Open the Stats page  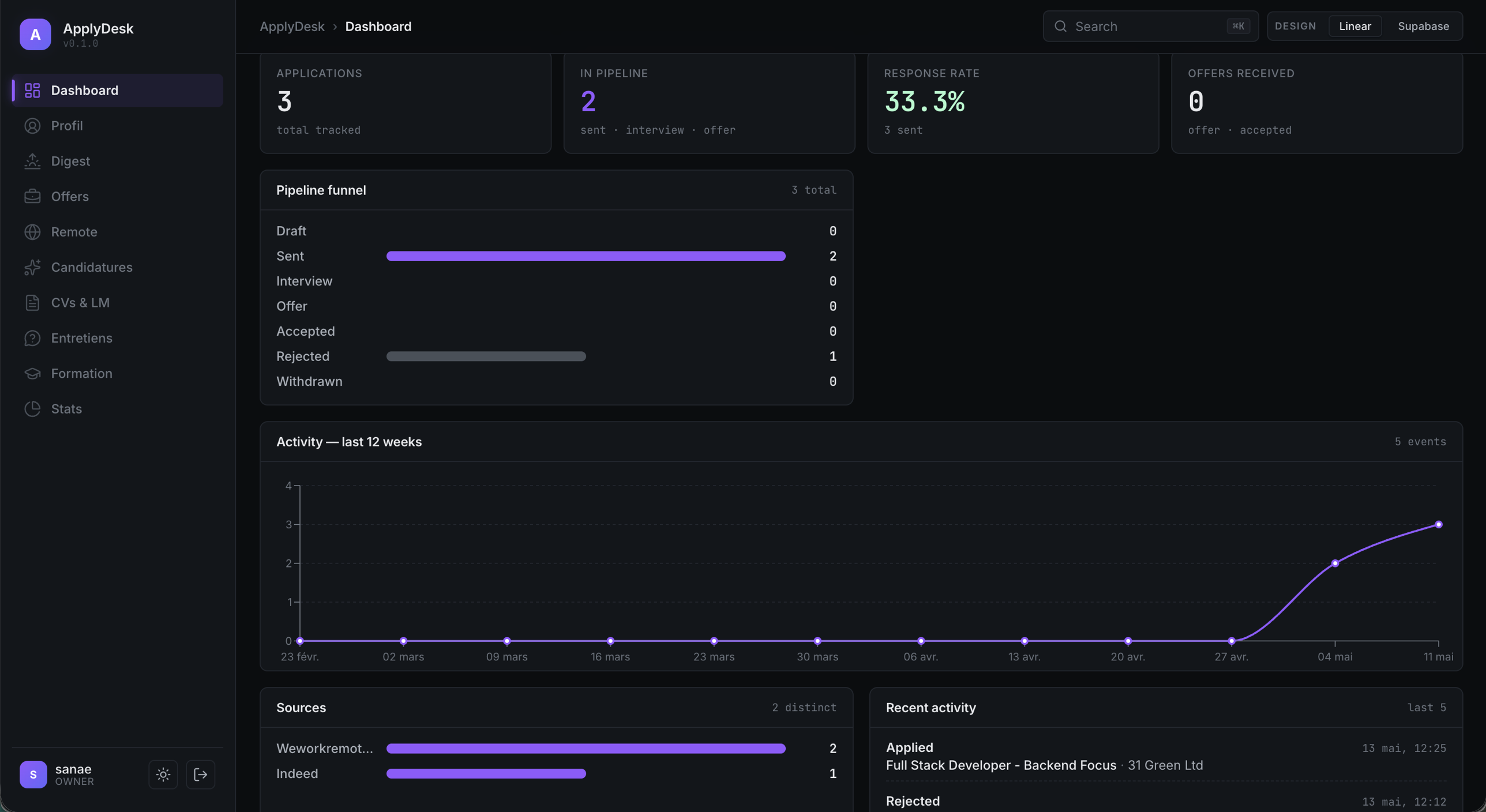coord(118,409)
